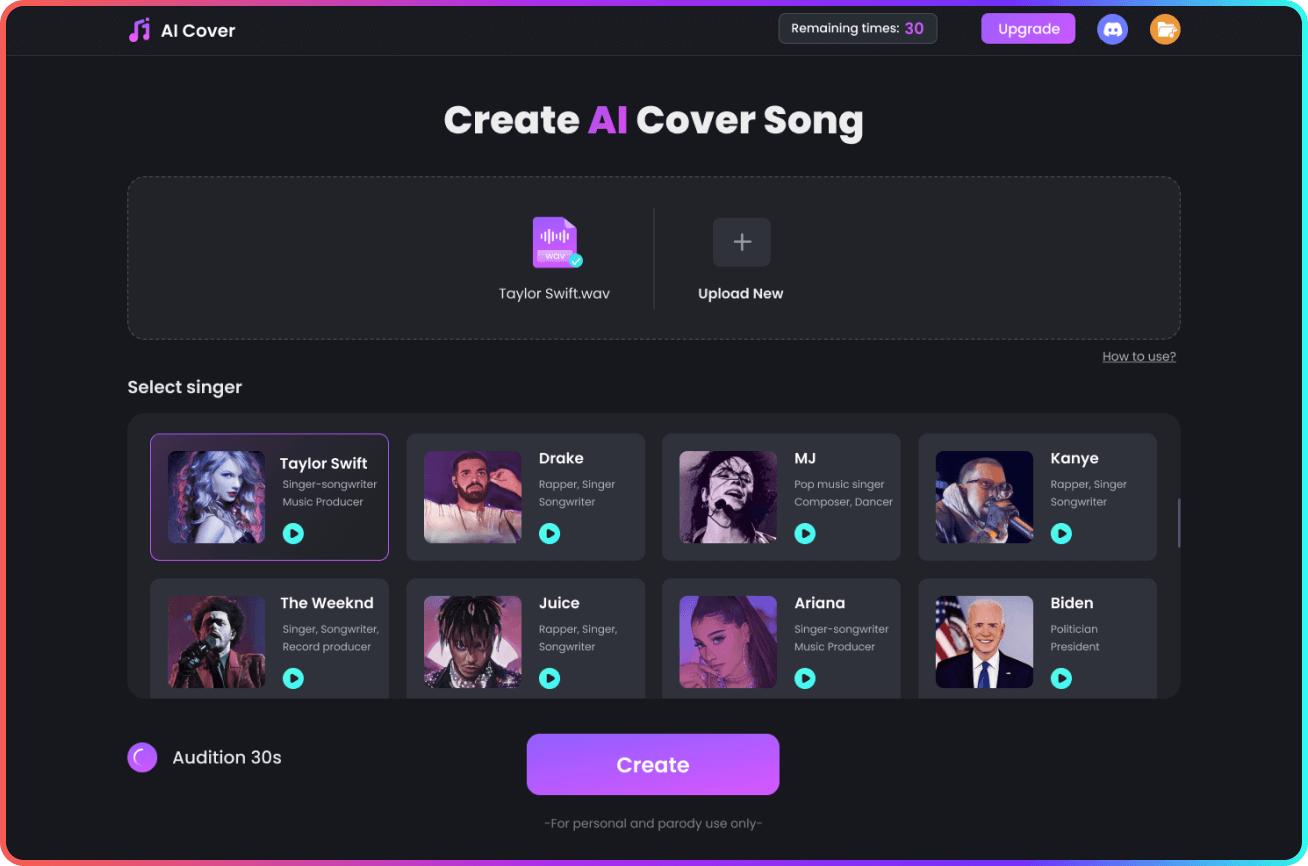Click the Ariana singer name
The width and height of the screenshot is (1308, 866).
click(820, 603)
